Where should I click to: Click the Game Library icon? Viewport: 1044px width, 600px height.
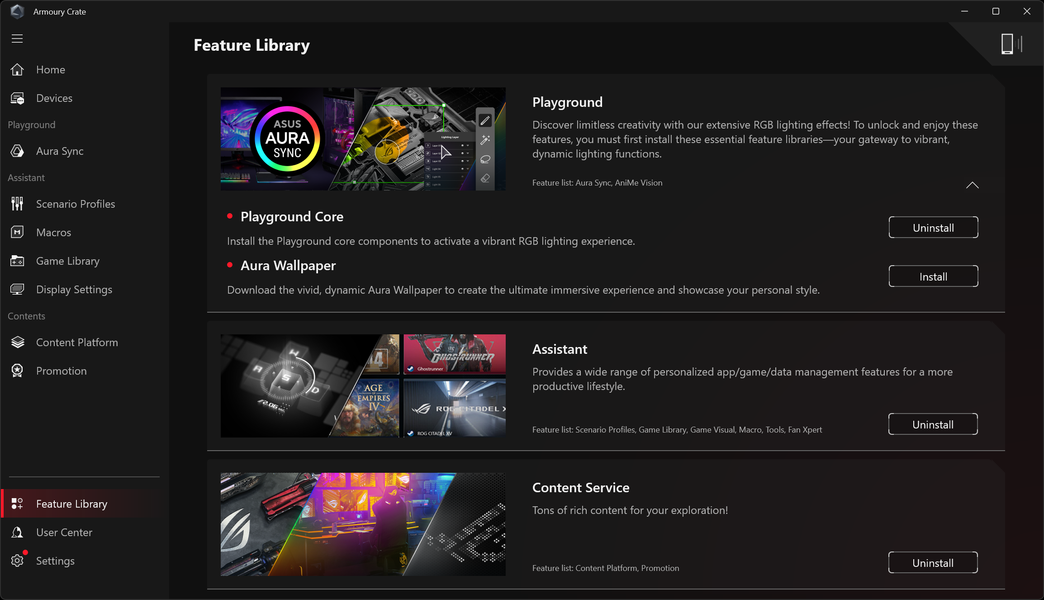17,261
